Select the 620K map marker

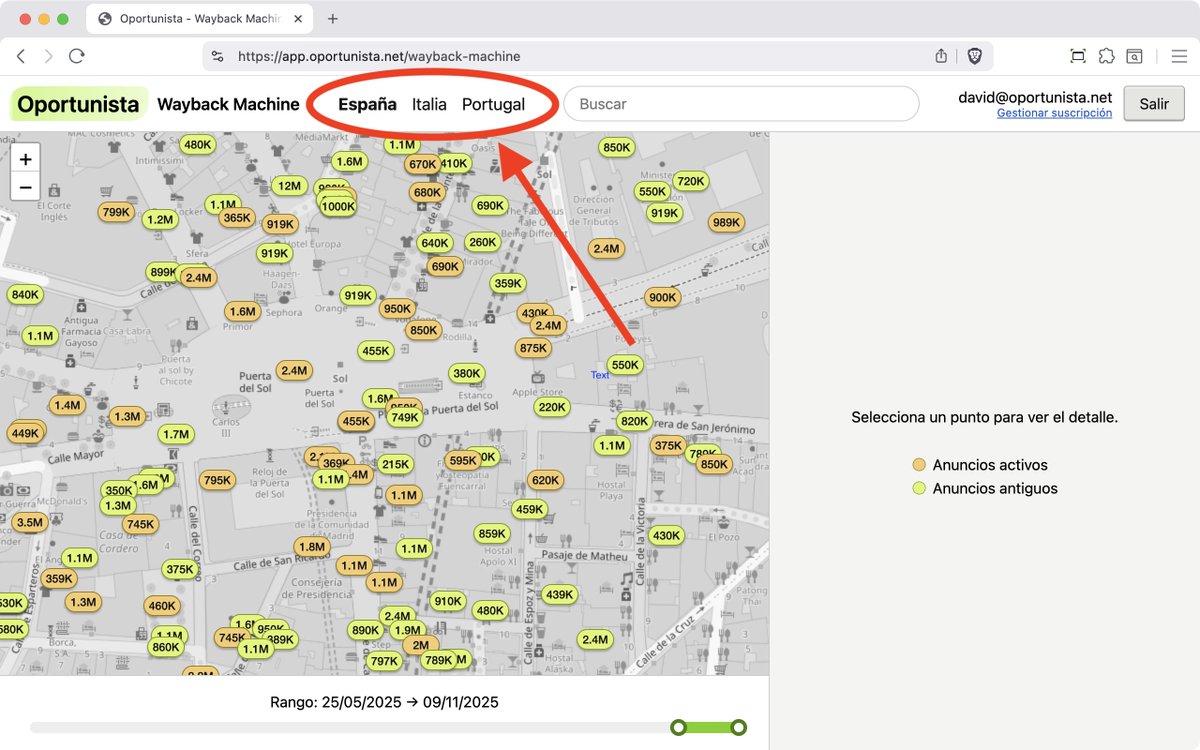pyautogui.click(x=545, y=480)
